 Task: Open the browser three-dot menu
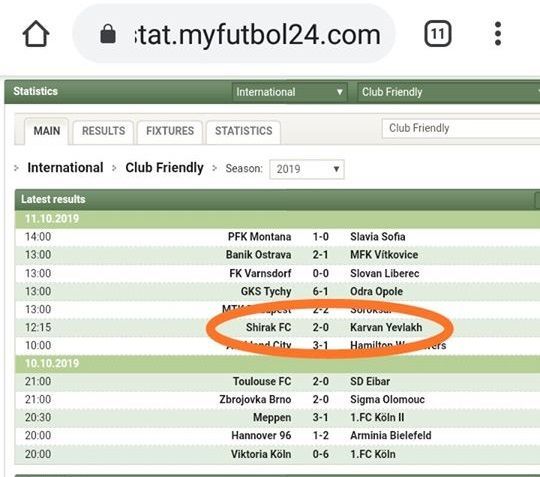pos(498,33)
